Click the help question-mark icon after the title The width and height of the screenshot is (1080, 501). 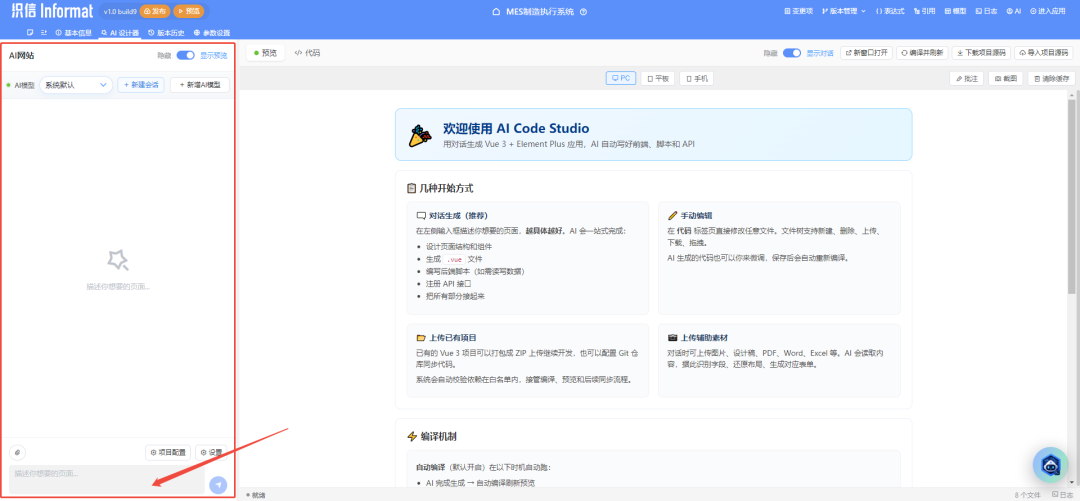(583, 12)
